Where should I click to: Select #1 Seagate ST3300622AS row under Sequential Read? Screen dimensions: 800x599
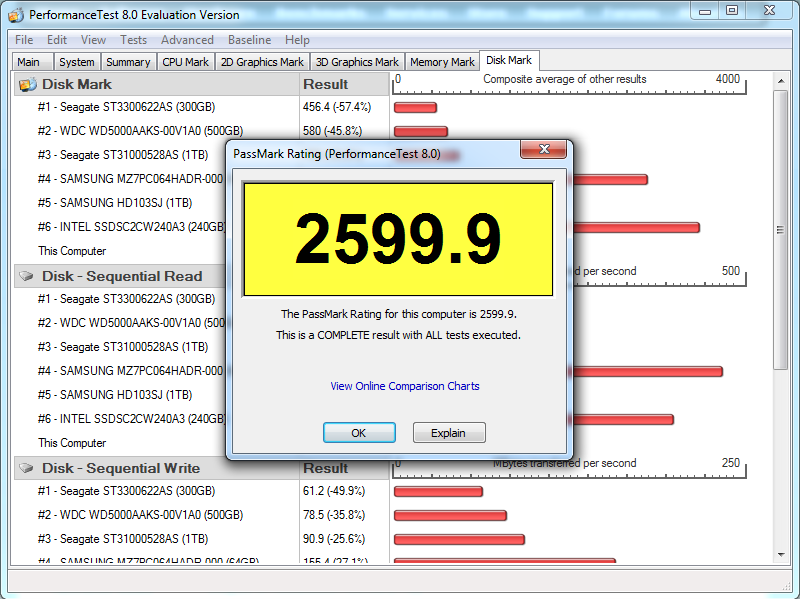[126, 299]
